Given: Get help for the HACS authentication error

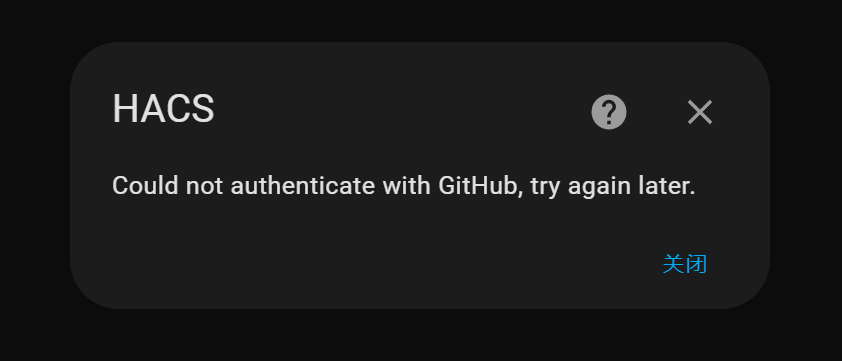Looking at the screenshot, I should (x=608, y=112).
